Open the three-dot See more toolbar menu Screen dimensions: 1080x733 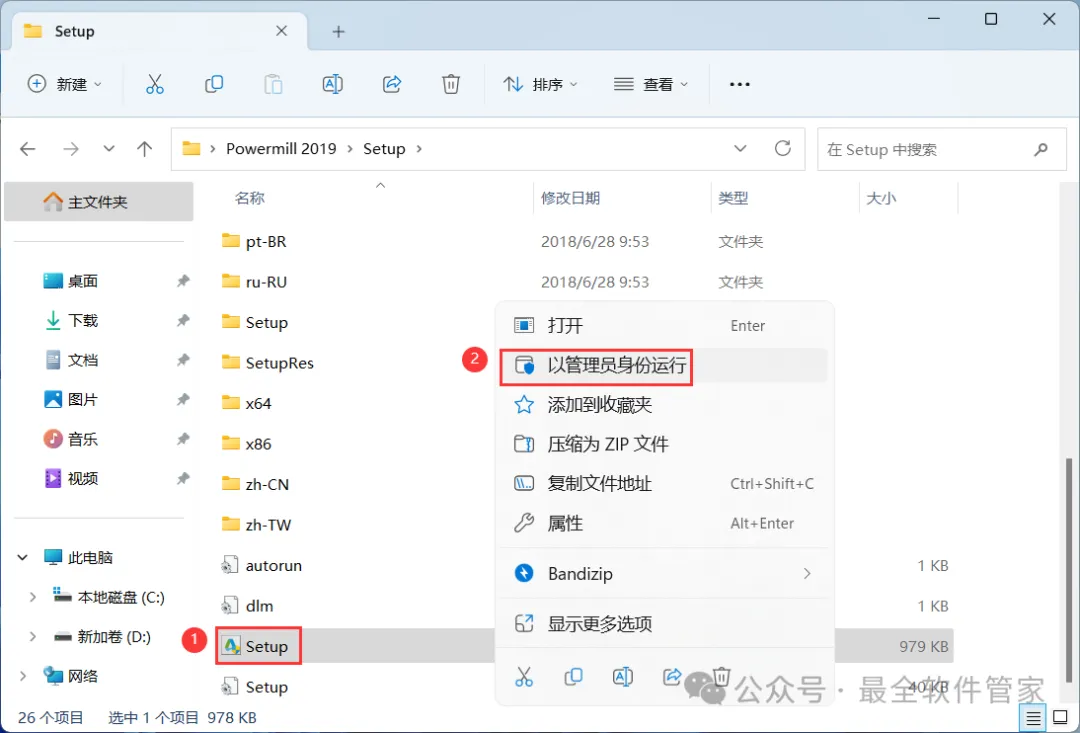740,84
